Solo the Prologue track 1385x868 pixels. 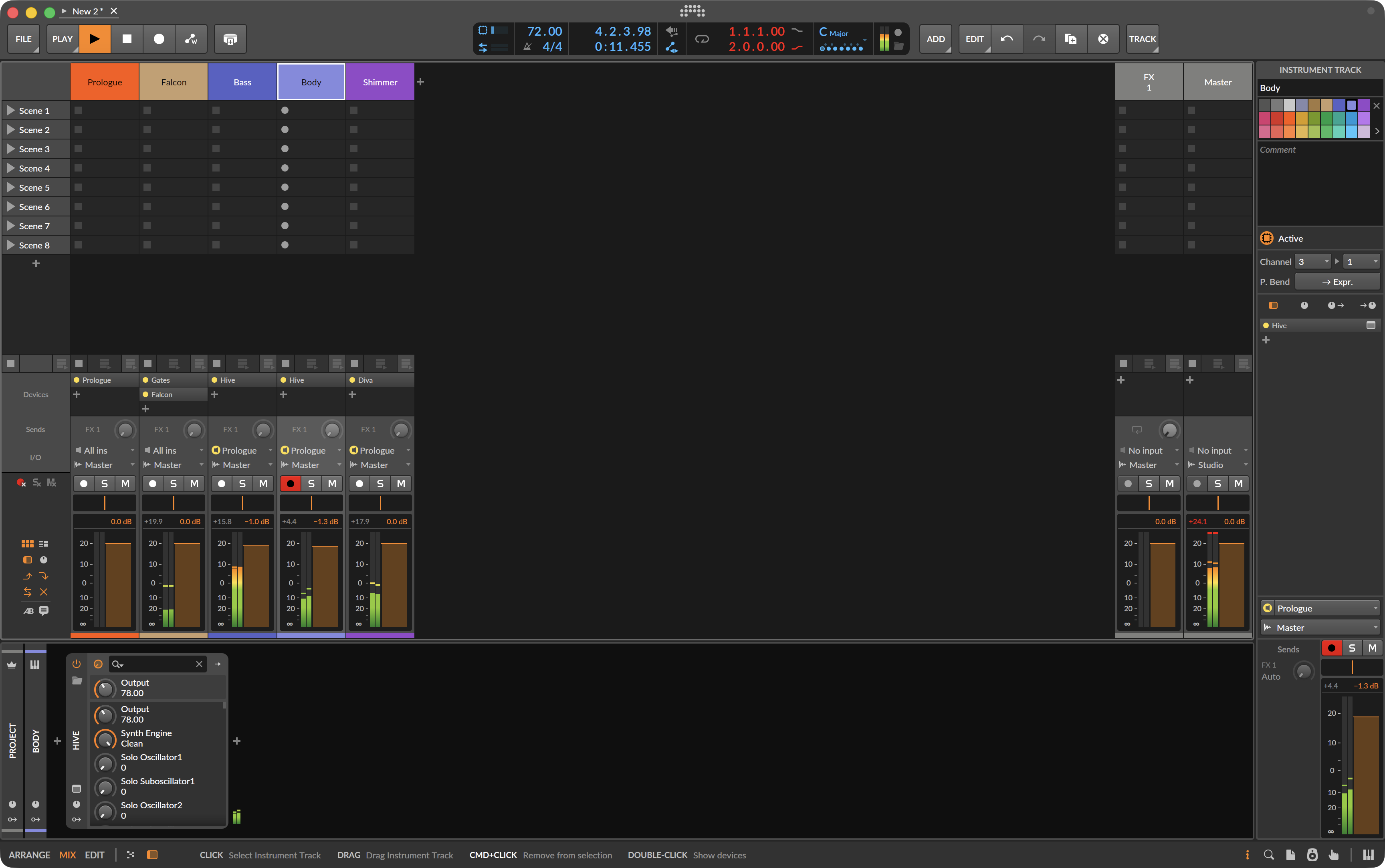tap(105, 484)
